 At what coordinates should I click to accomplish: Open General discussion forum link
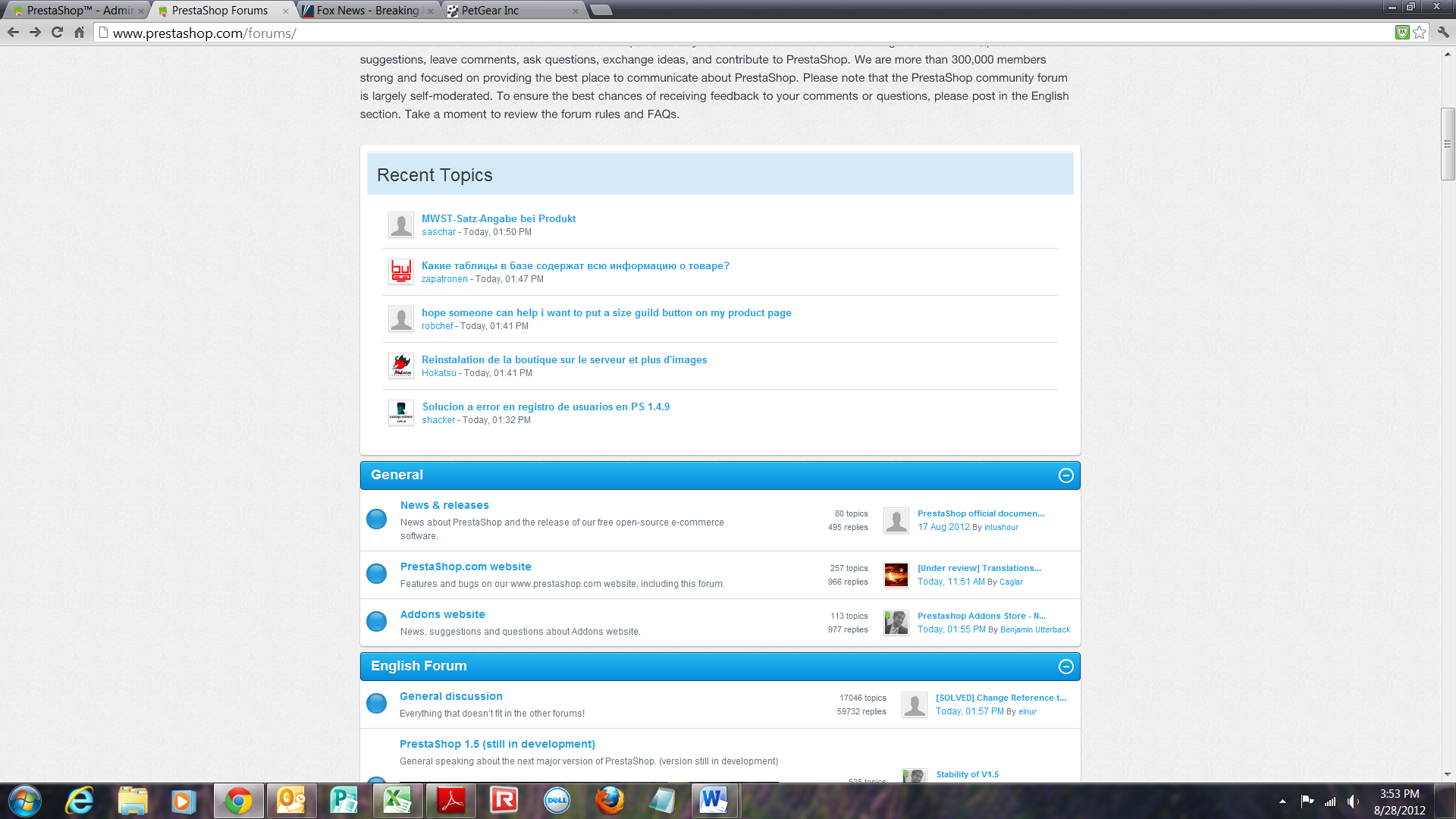point(450,696)
